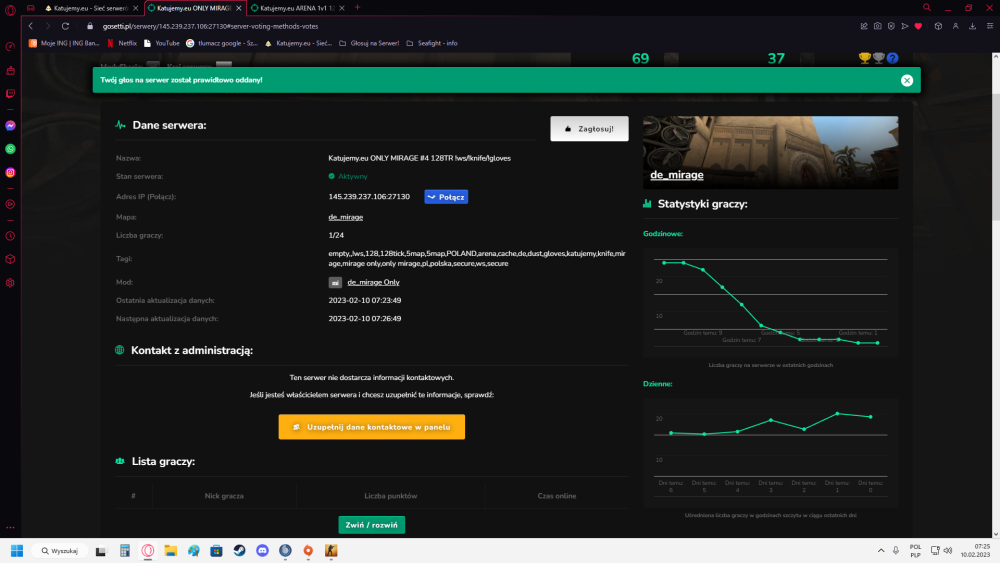This screenshot has width=1000, height=563.
Task: Click the toolbar cube extensions icon
Action: tap(938, 26)
